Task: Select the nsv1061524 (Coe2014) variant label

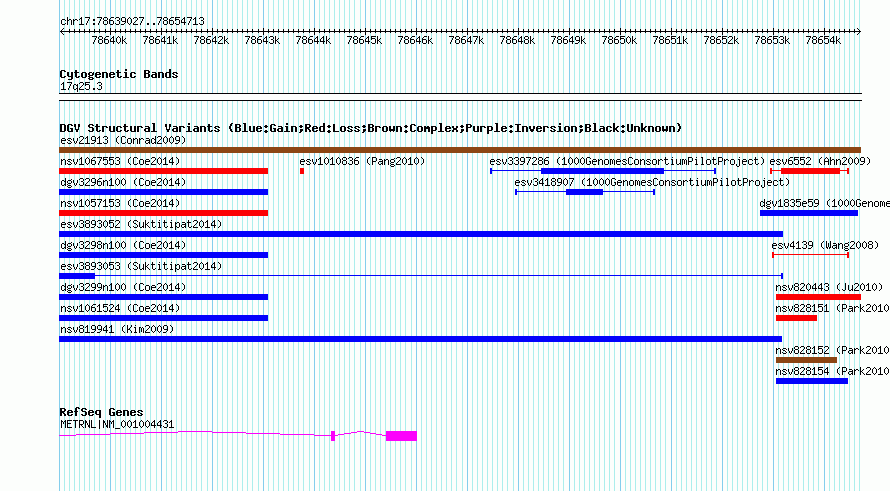Action: 120,309
